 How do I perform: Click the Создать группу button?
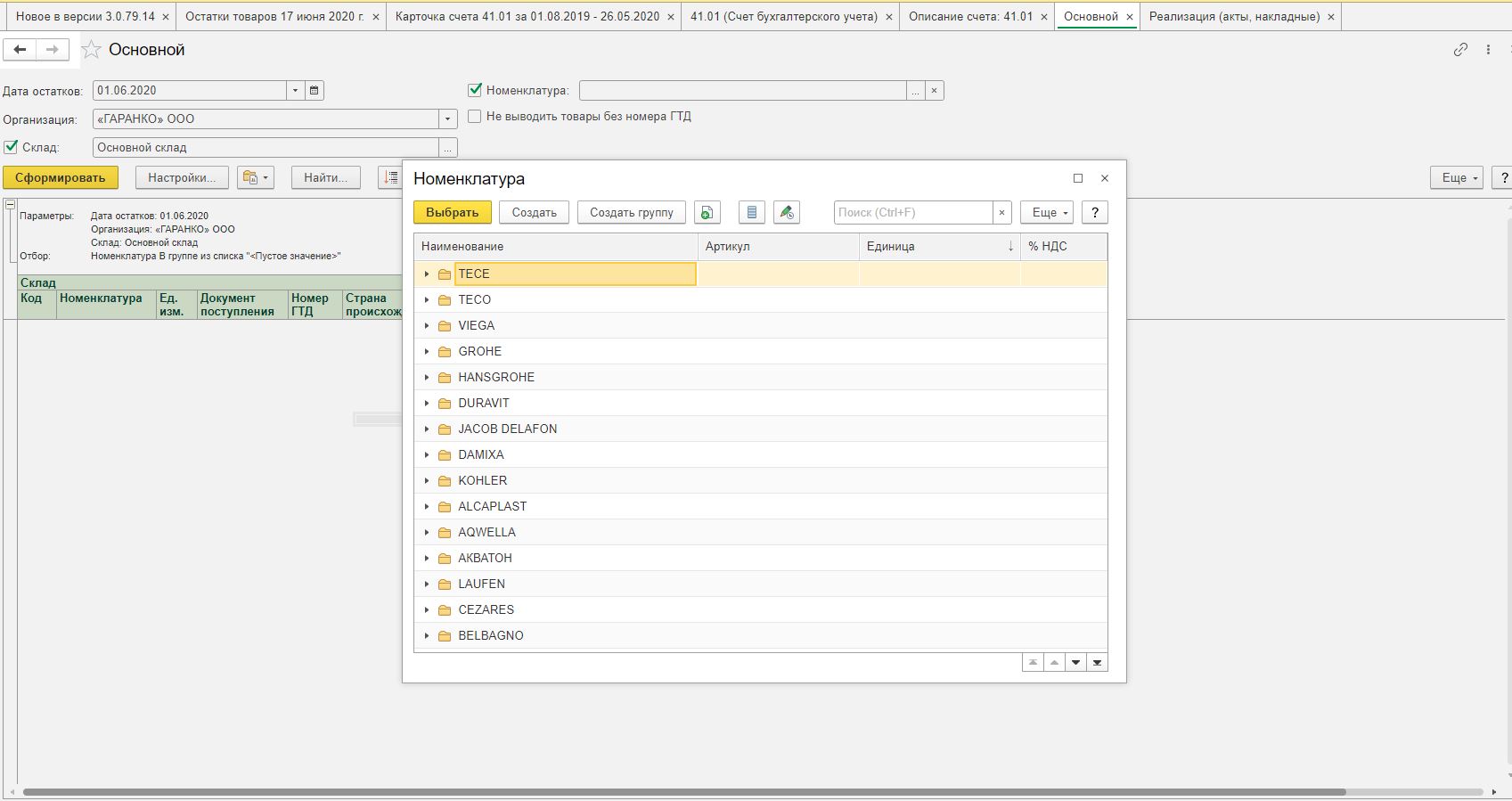coord(632,212)
